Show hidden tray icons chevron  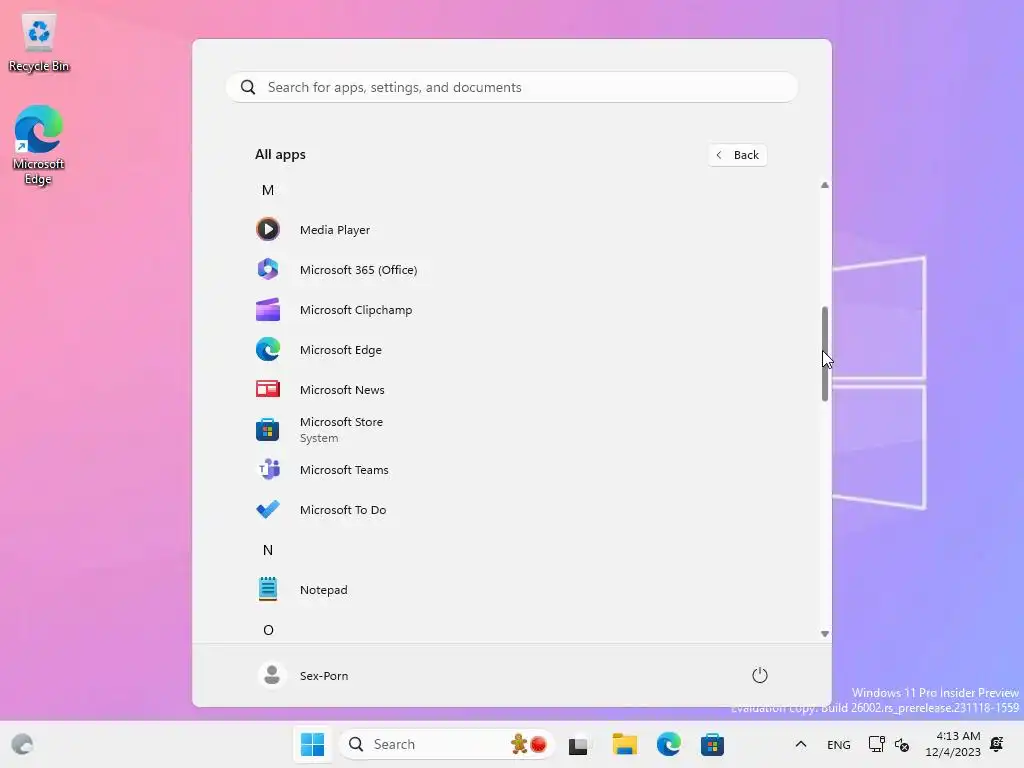click(x=801, y=744)
